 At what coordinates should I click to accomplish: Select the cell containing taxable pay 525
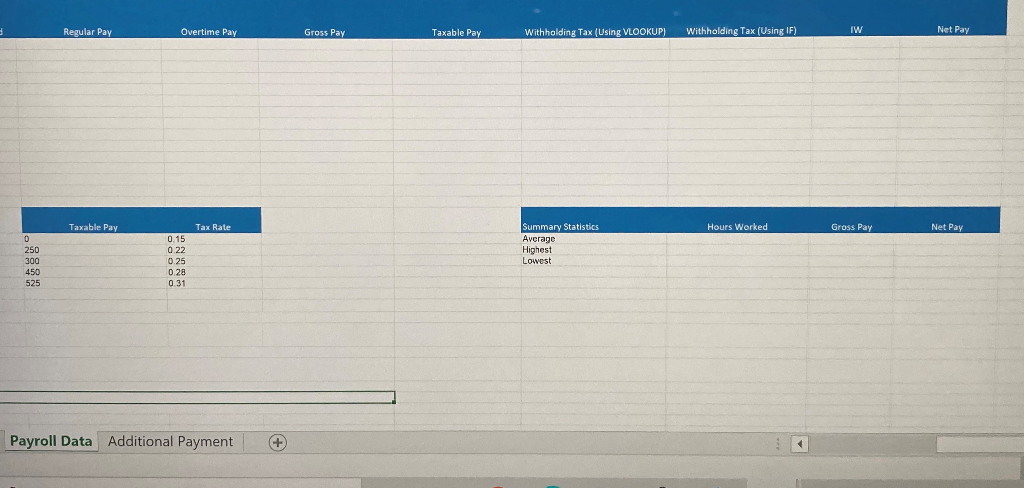[94, 283]
